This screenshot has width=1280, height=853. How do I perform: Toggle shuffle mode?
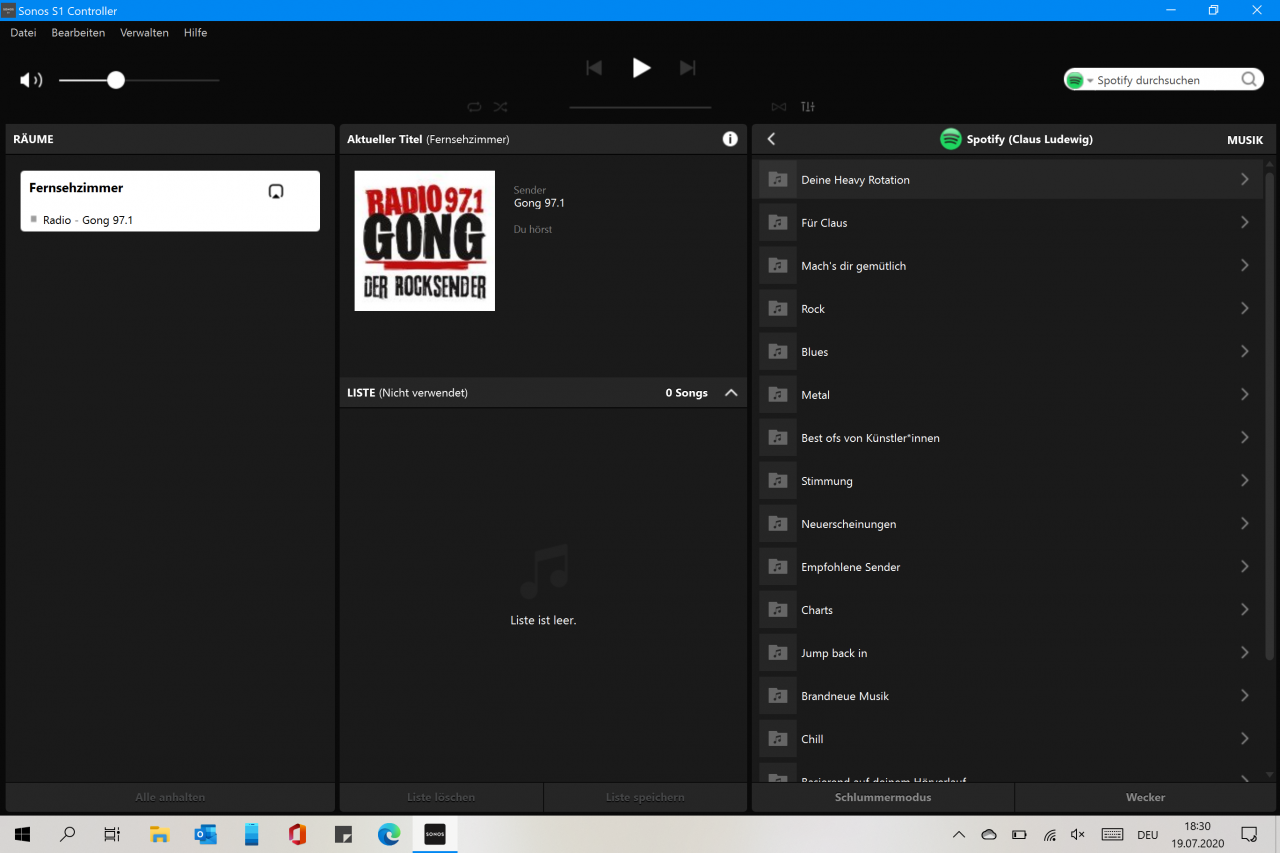pos(500,107)
